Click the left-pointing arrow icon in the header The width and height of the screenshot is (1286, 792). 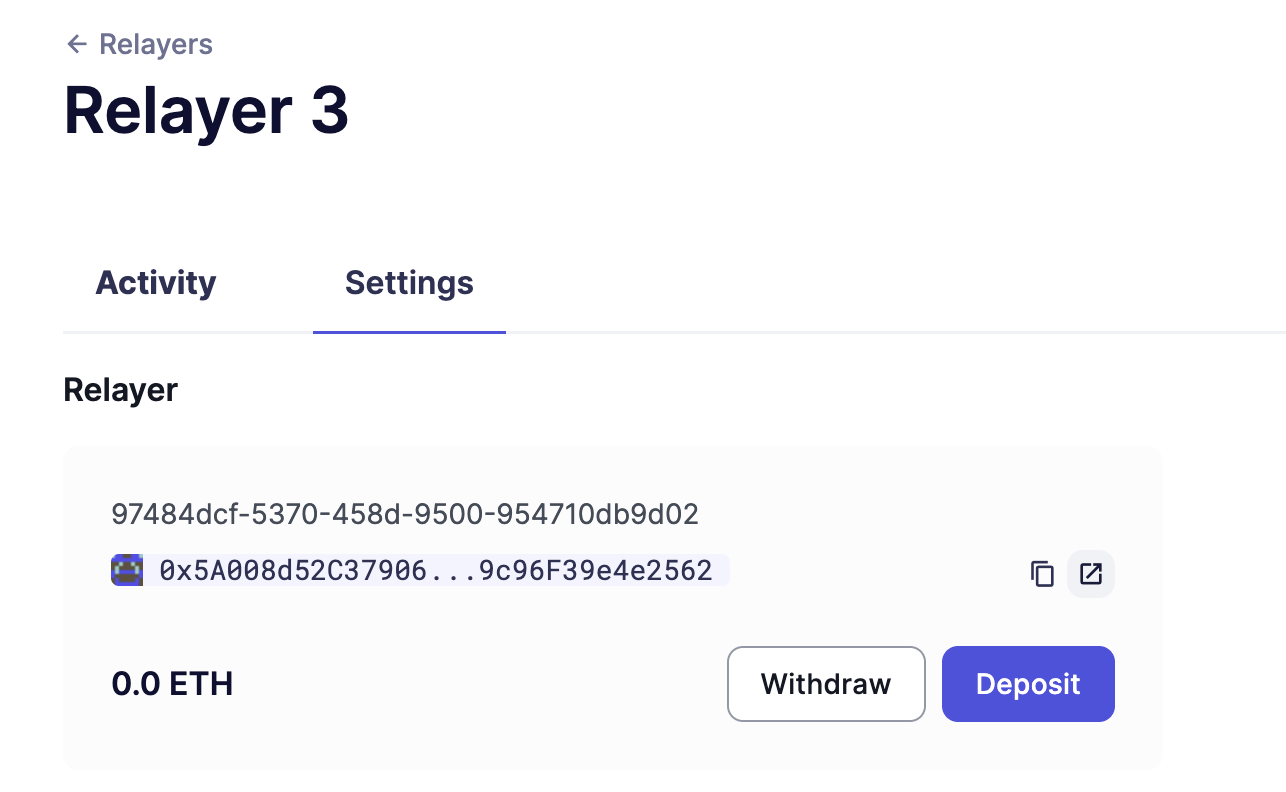tap(77, 44)
